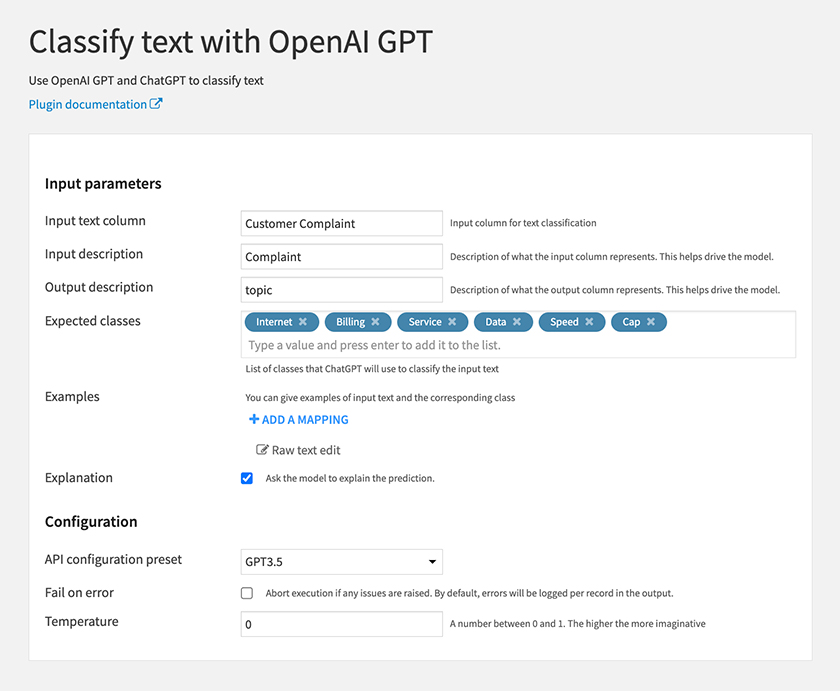Screen dimensions: 840x691
Task: Click the 'Input text column' label
Action: [95, 221]
